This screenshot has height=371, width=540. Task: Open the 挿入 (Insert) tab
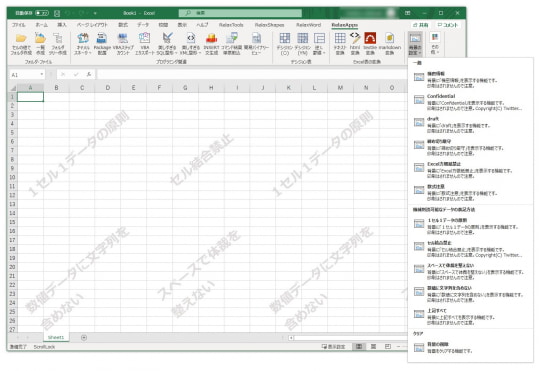pos(62,25)
